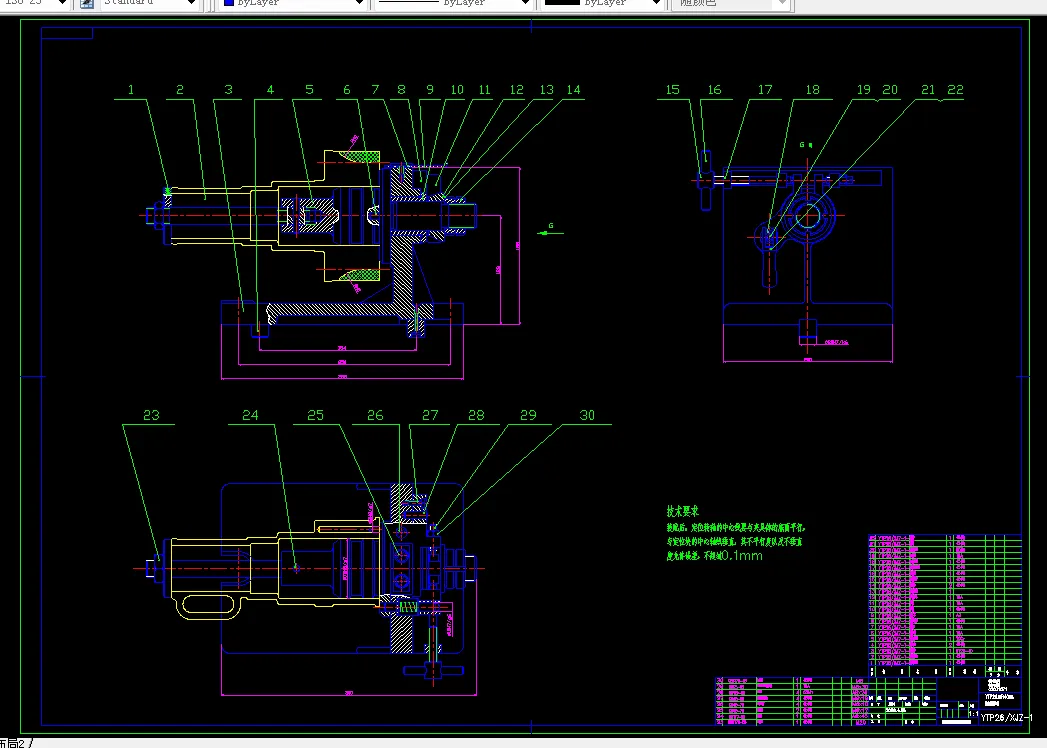Click the 0.1mm tolerance text
Image resolution: width=1047 pixels, height=748 pixels.
click(x=742, y=556)
